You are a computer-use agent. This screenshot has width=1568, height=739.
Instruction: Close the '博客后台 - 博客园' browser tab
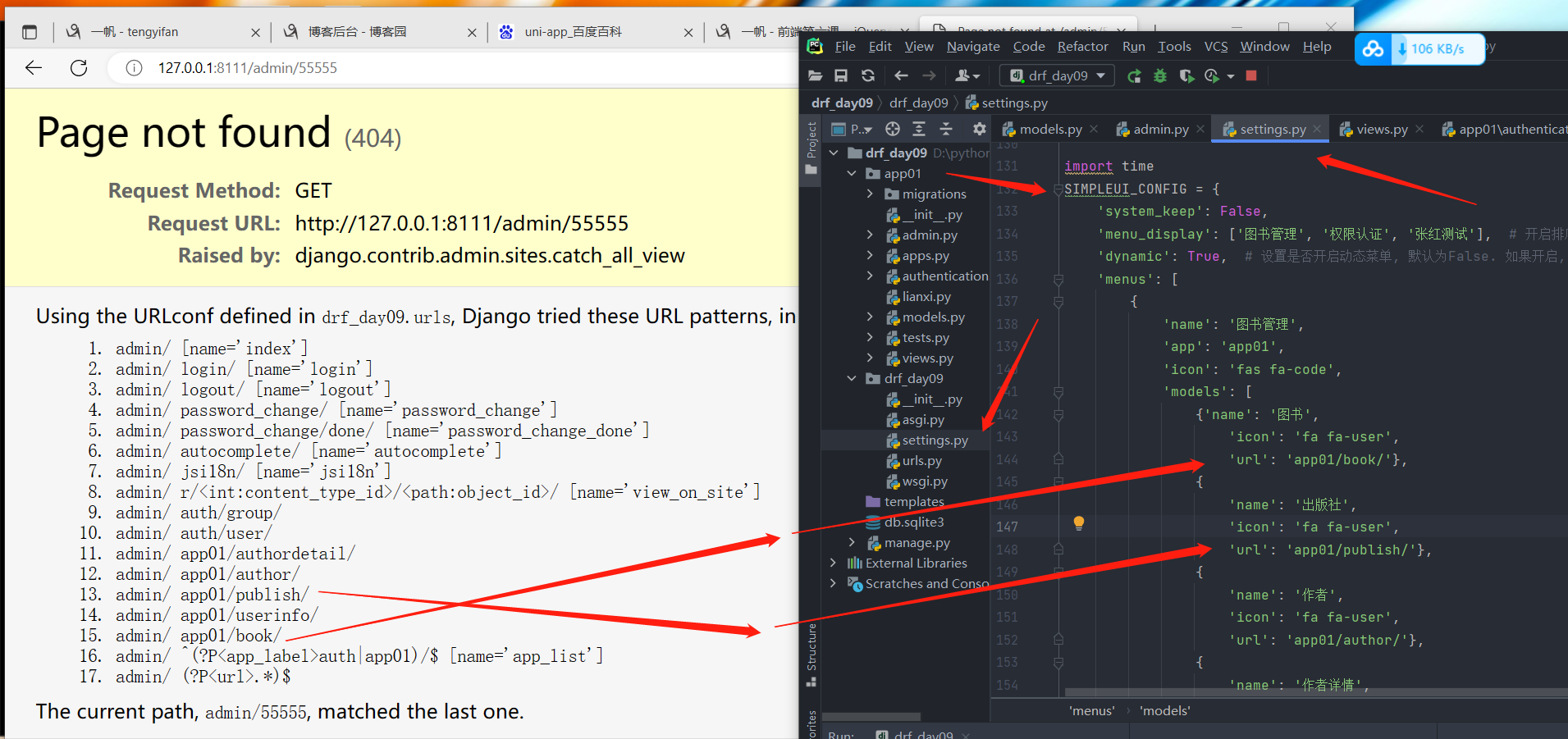click(x=472, y=33)
